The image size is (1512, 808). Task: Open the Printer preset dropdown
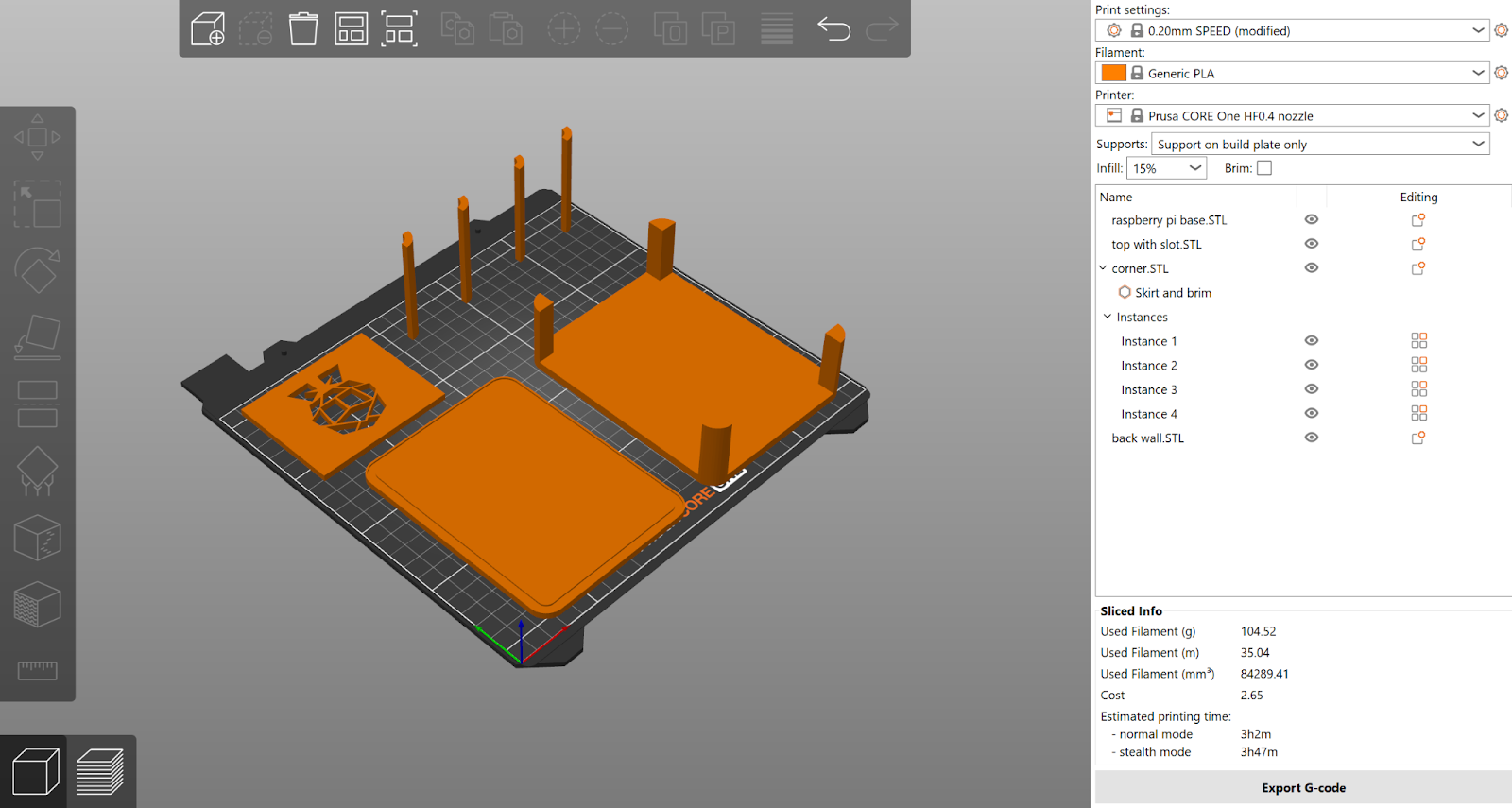(x=1292, y=115)
